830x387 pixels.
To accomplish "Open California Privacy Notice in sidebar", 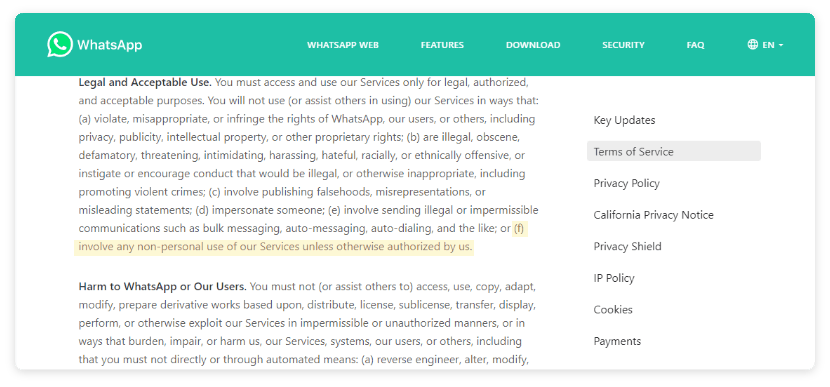I will 653,215.
